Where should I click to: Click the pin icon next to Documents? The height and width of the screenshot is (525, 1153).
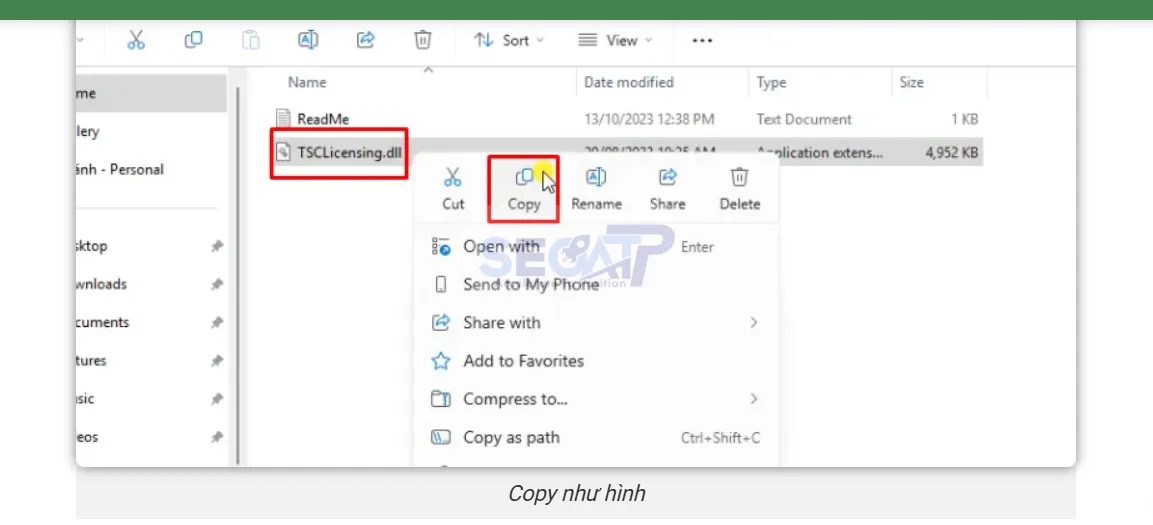click(x=217, y=323)
